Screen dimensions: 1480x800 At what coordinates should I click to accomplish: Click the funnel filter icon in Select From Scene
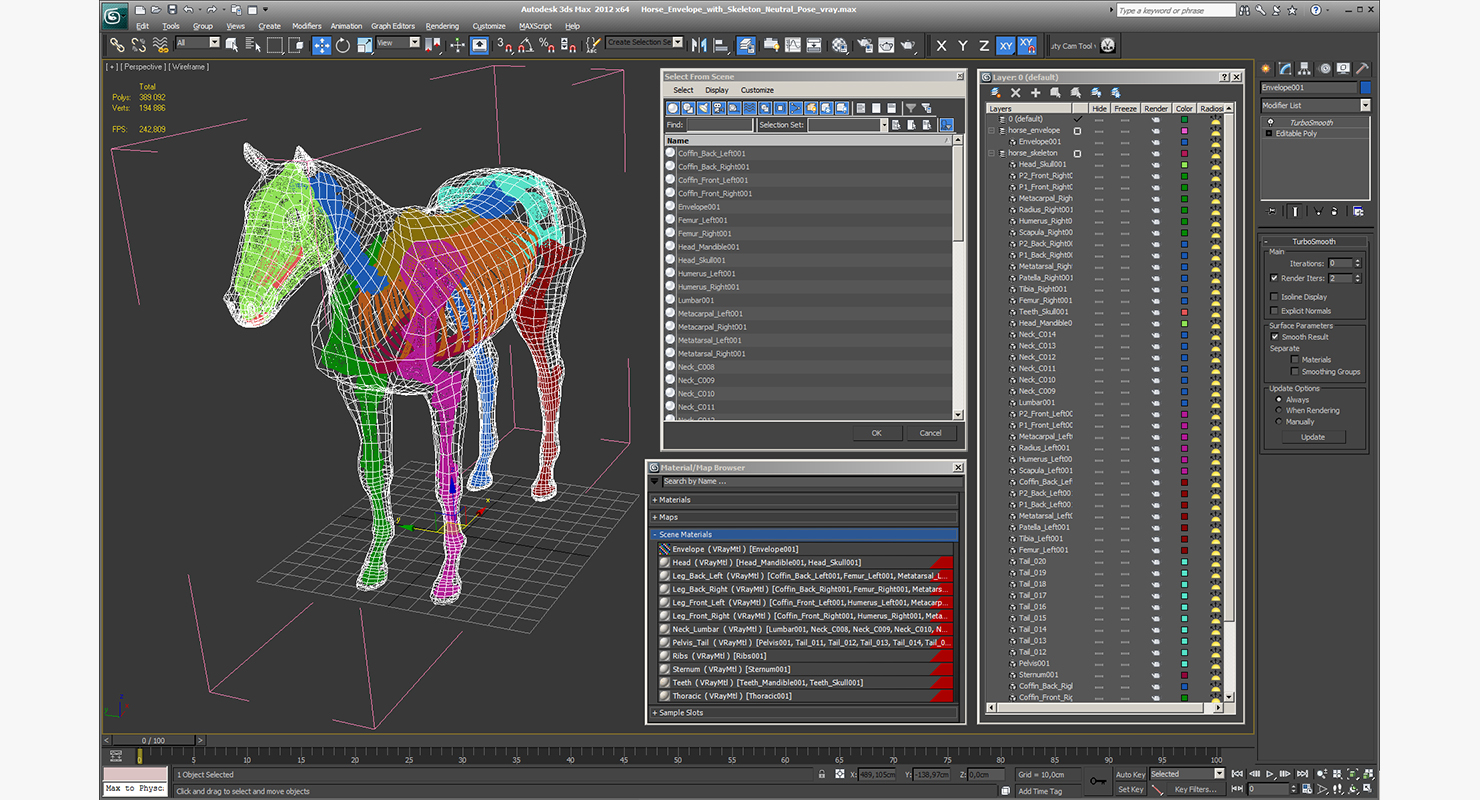point(910,108)
